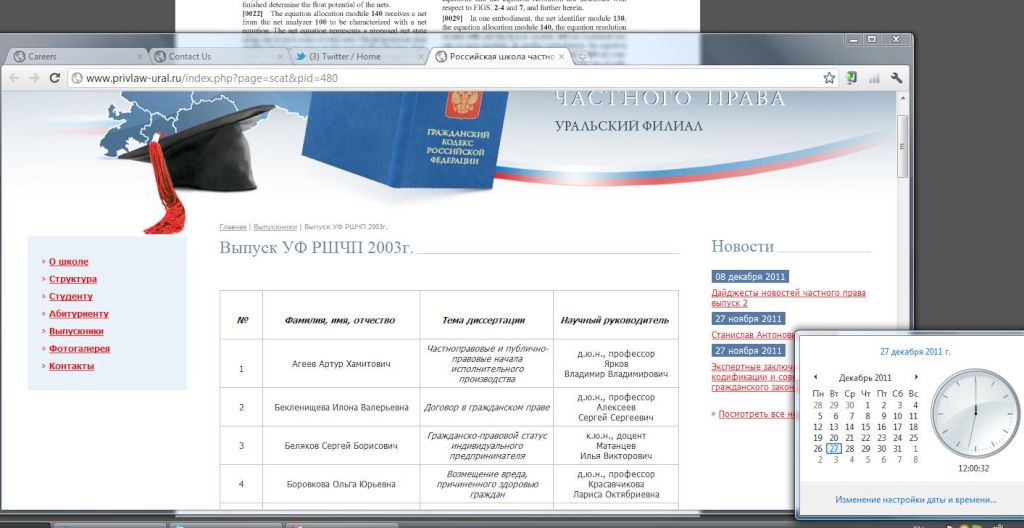
Task: Click the browser Forward arrow
Action: pos(34,78)
